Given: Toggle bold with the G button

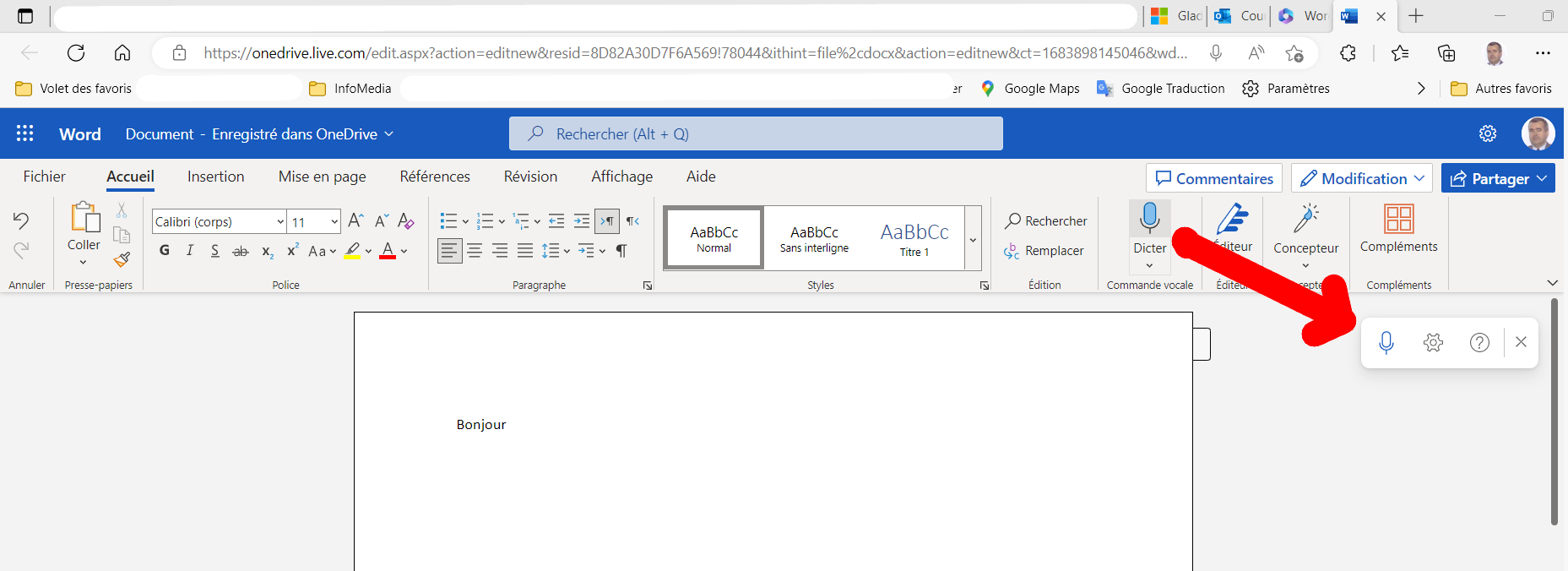Looking at the screenshot, I should (x=165, y=251).
